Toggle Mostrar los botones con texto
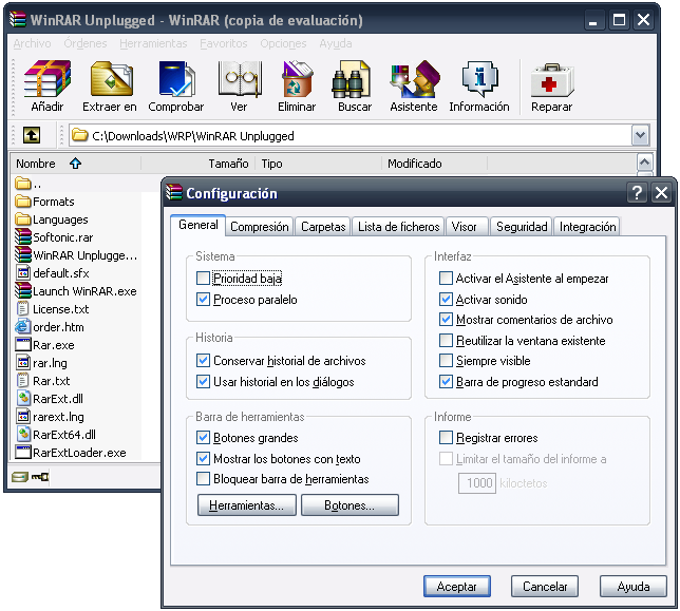 (x=203, y=458)
